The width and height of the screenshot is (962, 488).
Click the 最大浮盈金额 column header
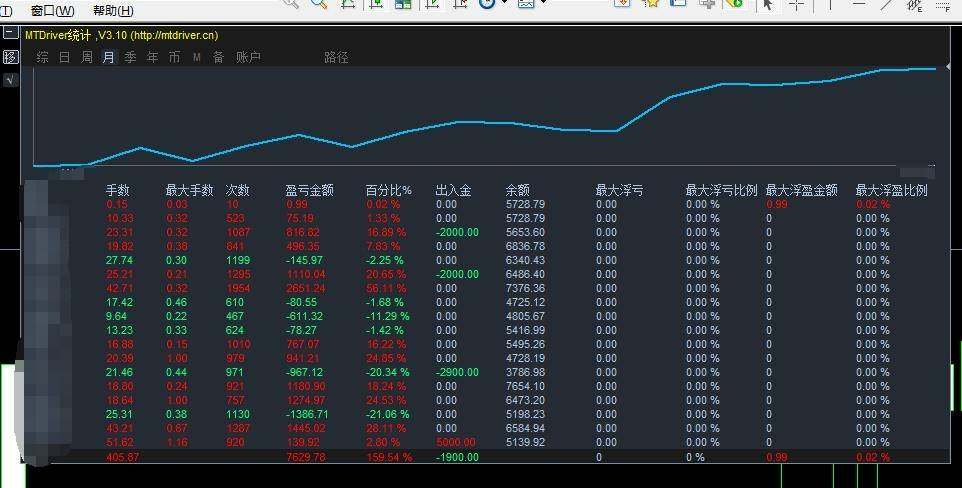[801, 190]
